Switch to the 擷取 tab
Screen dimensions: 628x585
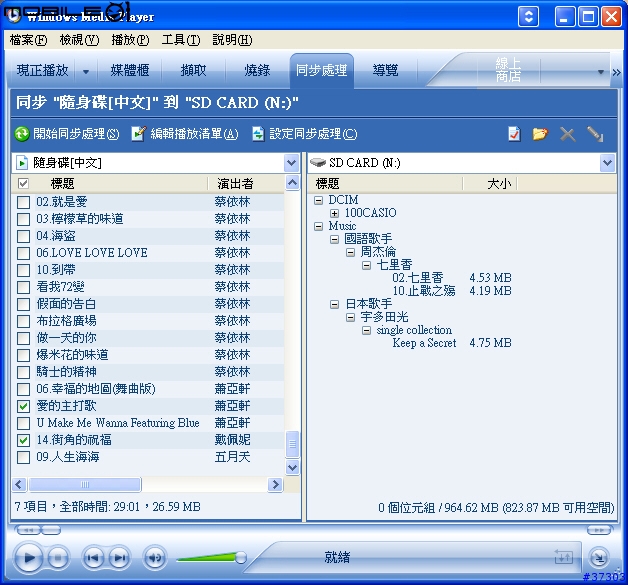click(x=193, y=70)
